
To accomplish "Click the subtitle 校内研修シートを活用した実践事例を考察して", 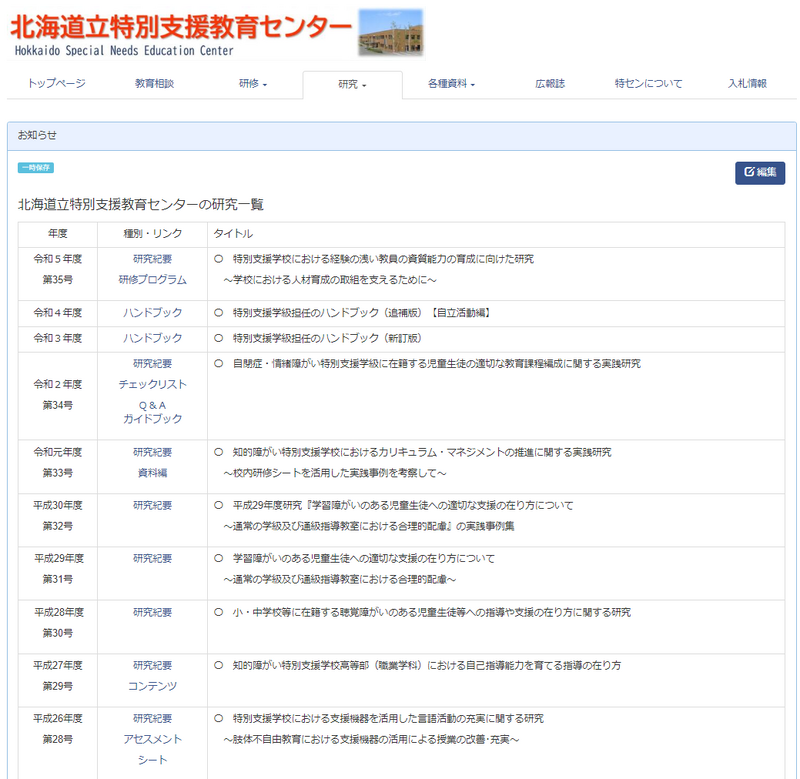I will [335, 473].
